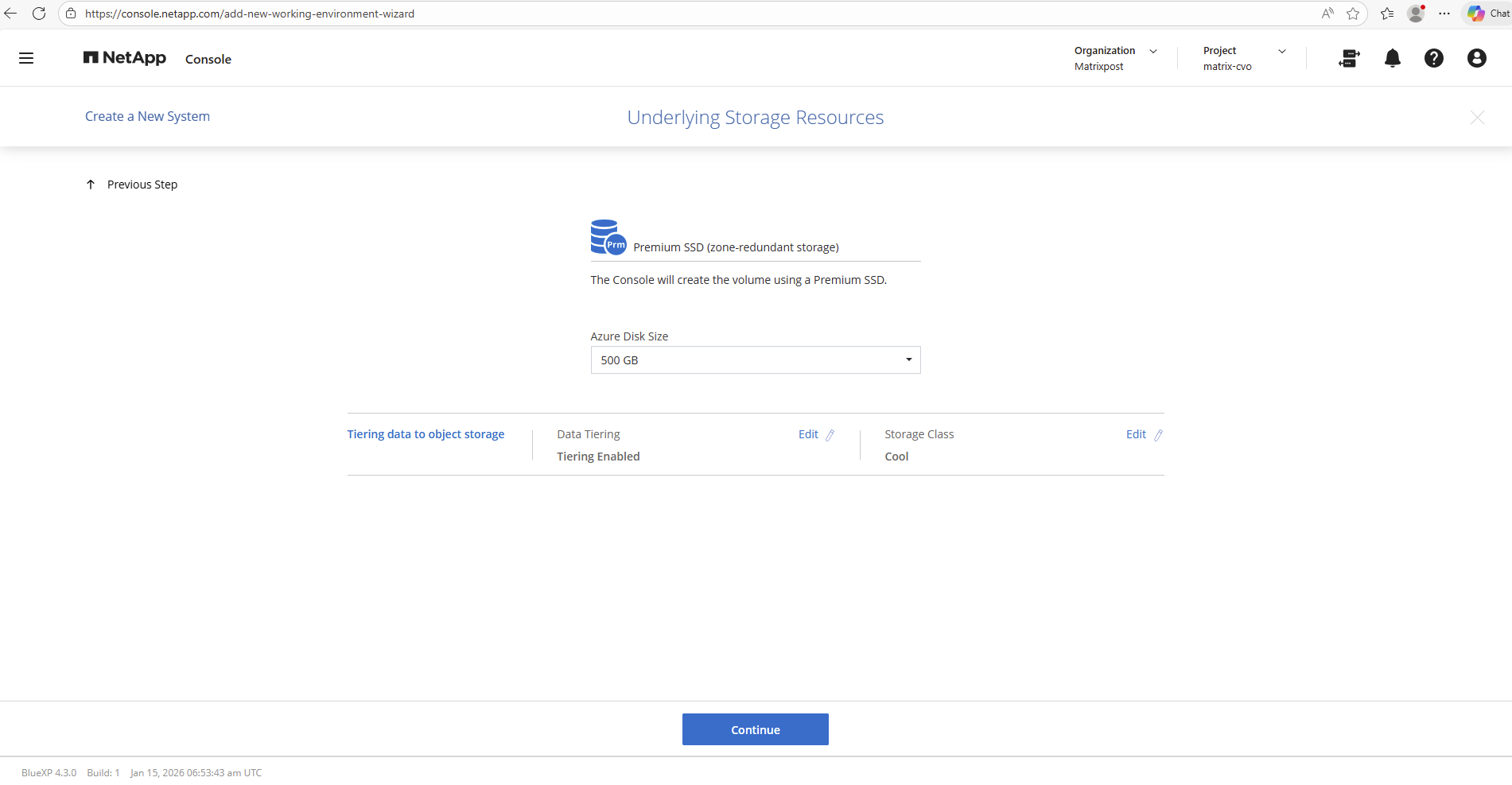Click the agents/connector server icon
Viewport: 1512px width, 785px height.
(x=1349, y=58)
